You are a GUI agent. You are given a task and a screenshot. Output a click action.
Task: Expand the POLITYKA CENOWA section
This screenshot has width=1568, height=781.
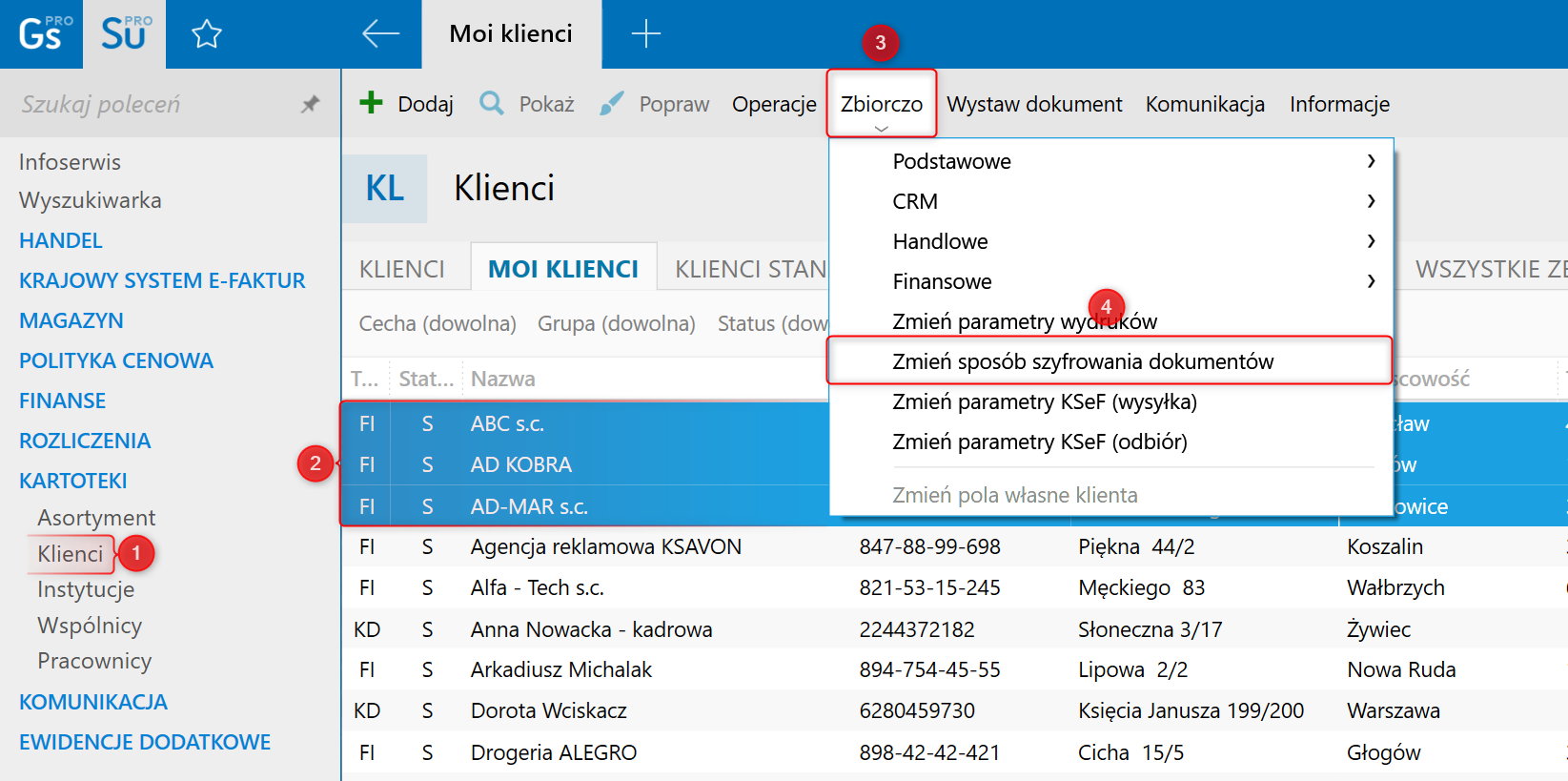pos(116,360)
